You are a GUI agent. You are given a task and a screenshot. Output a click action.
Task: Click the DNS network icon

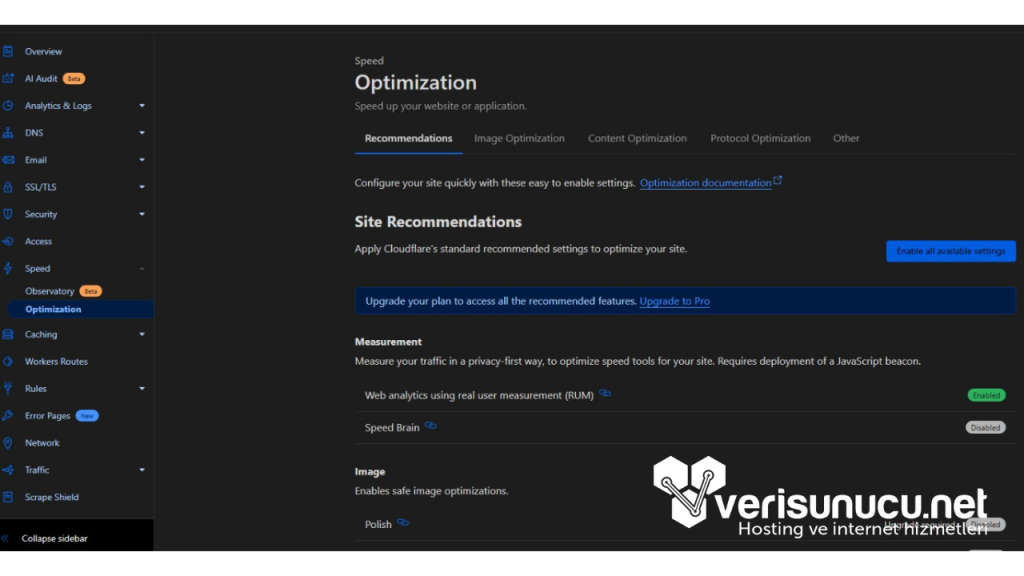[8, 133]
